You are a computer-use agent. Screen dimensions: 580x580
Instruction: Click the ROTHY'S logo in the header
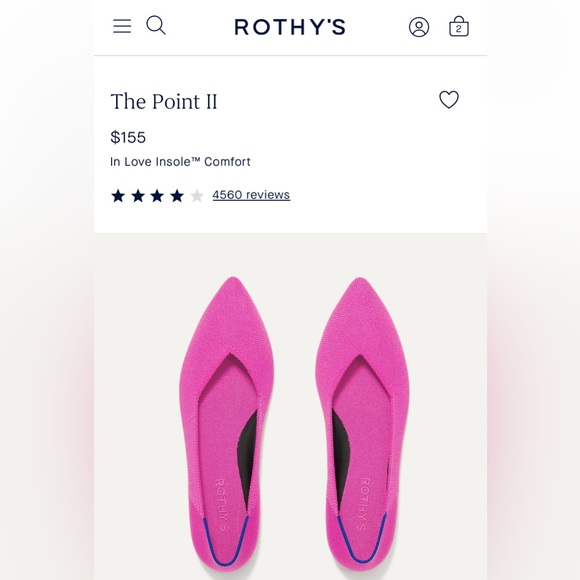(x=290, y=27)
